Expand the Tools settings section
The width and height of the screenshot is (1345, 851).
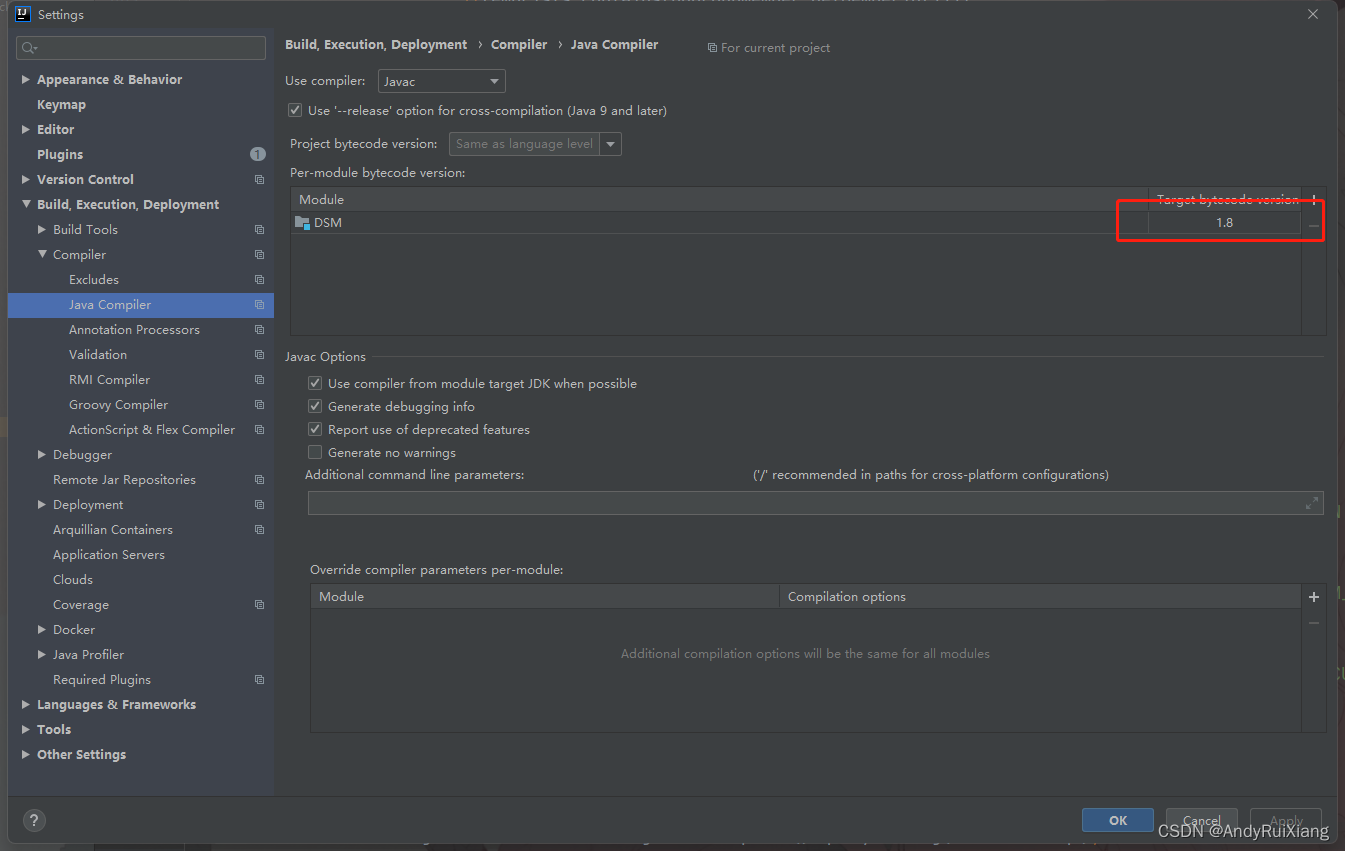(26, 729)
